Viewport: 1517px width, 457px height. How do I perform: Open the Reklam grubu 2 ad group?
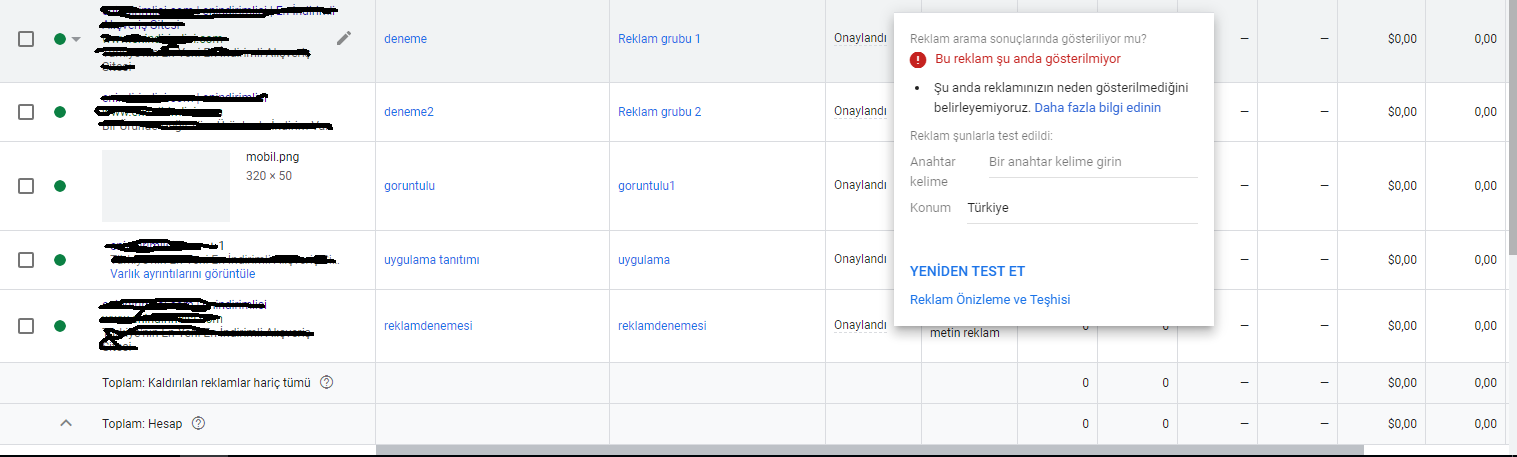(x=659, y=112)
